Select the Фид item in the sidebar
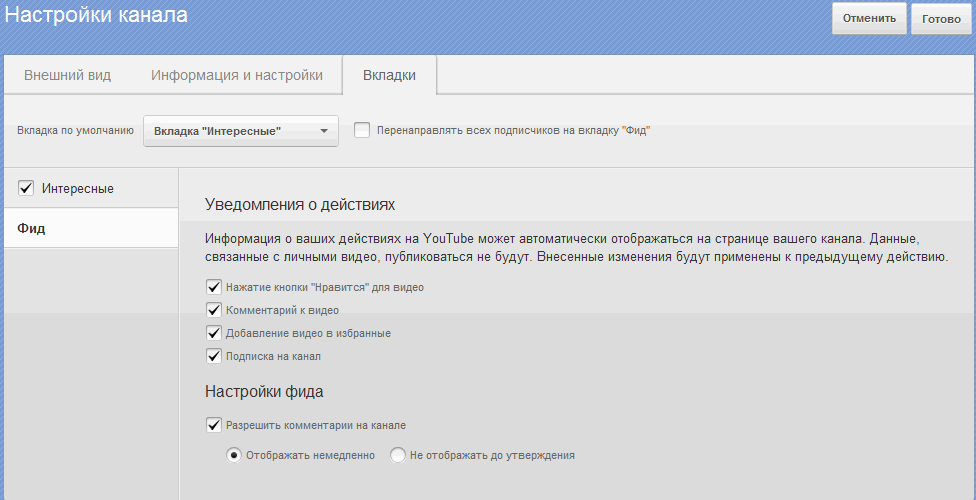 pos(92,228)
